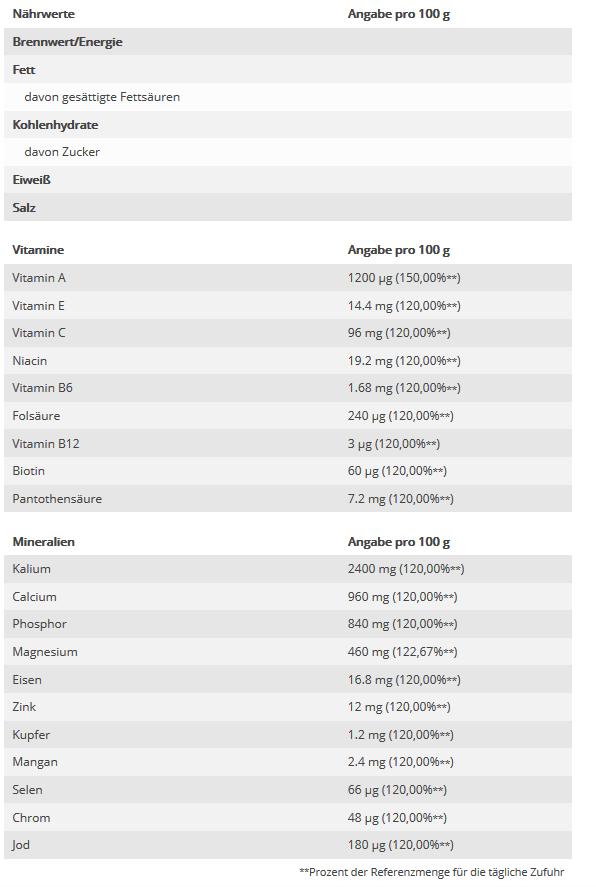Click the Vitamin C row label
Screen dimensions: 596x887
39,333
